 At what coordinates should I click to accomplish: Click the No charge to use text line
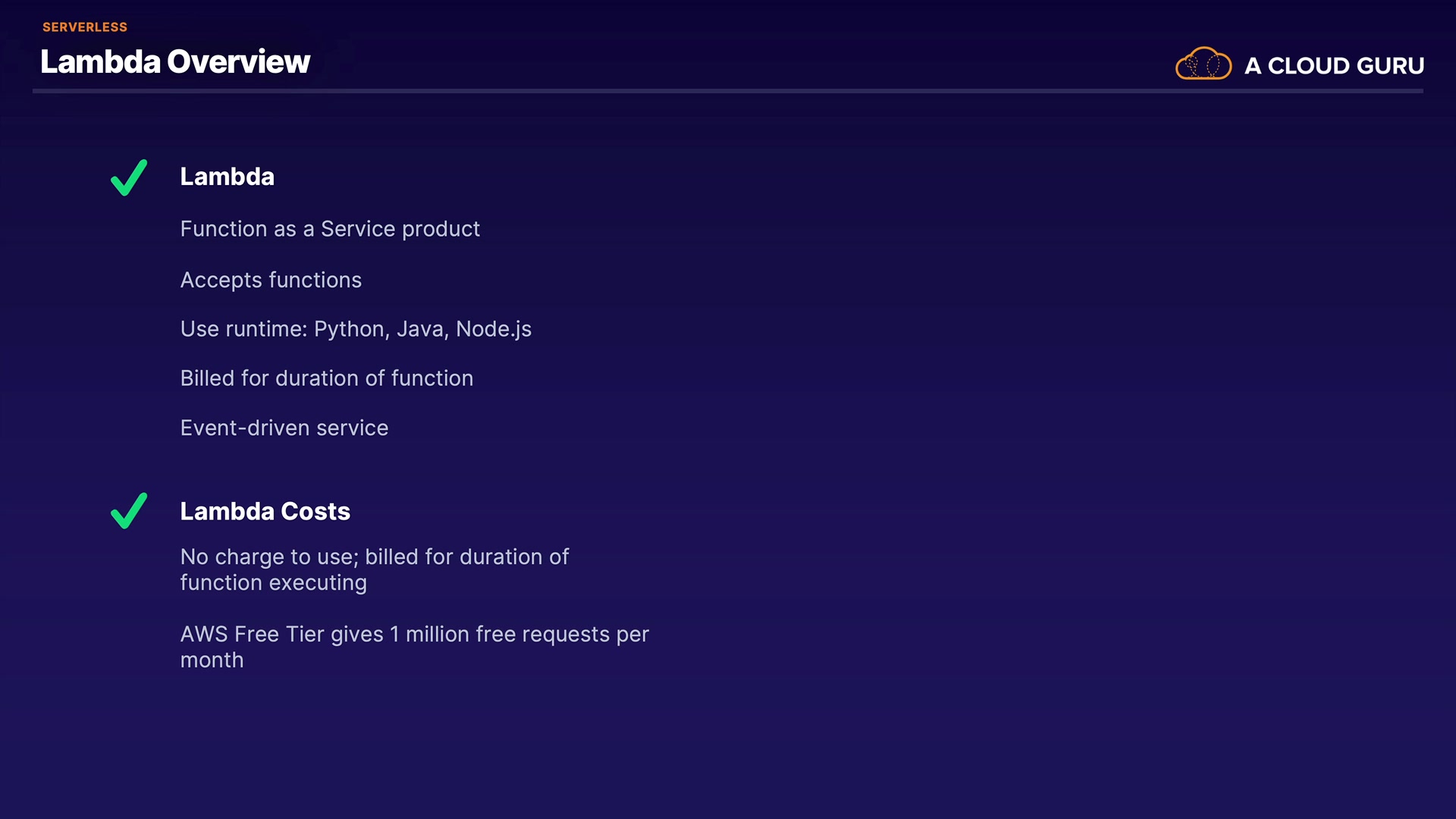374,557
